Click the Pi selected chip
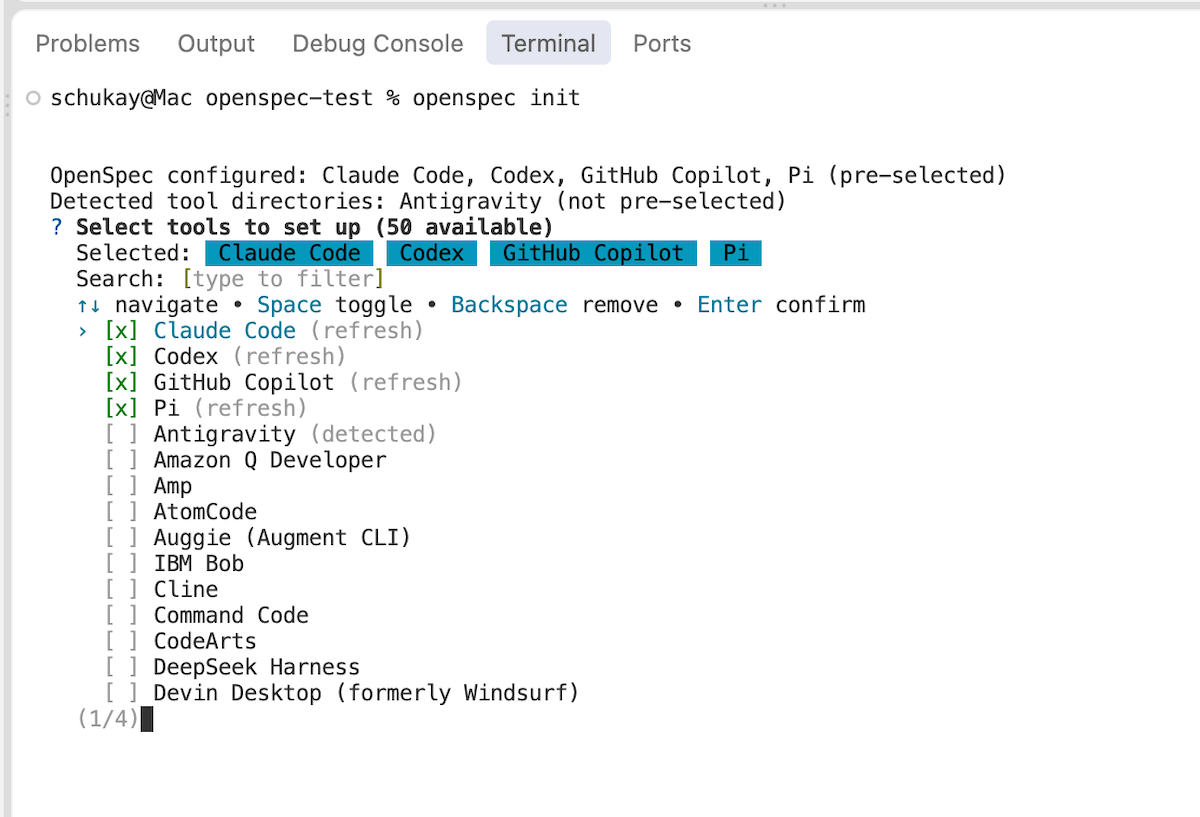This screenshot has height=817, width=1200. [x=736, y=253]
